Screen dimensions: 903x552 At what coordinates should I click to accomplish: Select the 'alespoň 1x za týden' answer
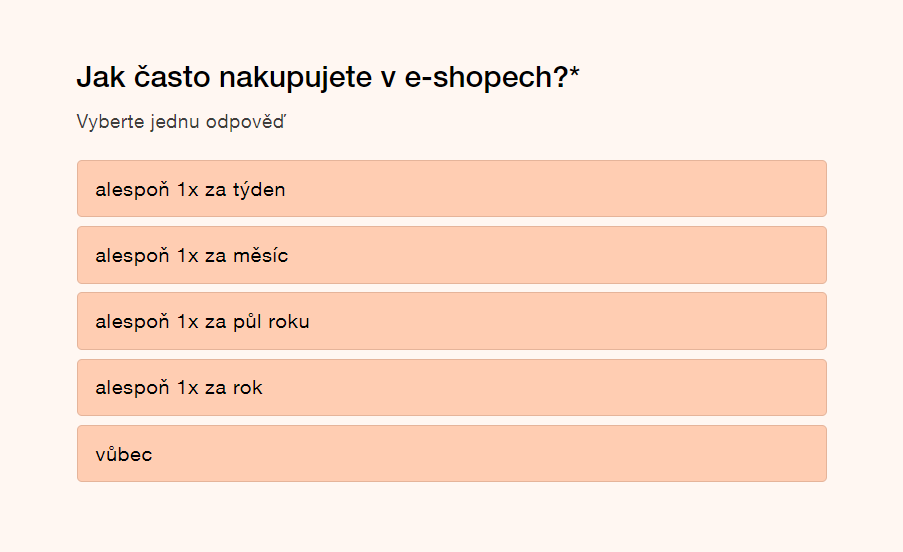click(451, 189)
